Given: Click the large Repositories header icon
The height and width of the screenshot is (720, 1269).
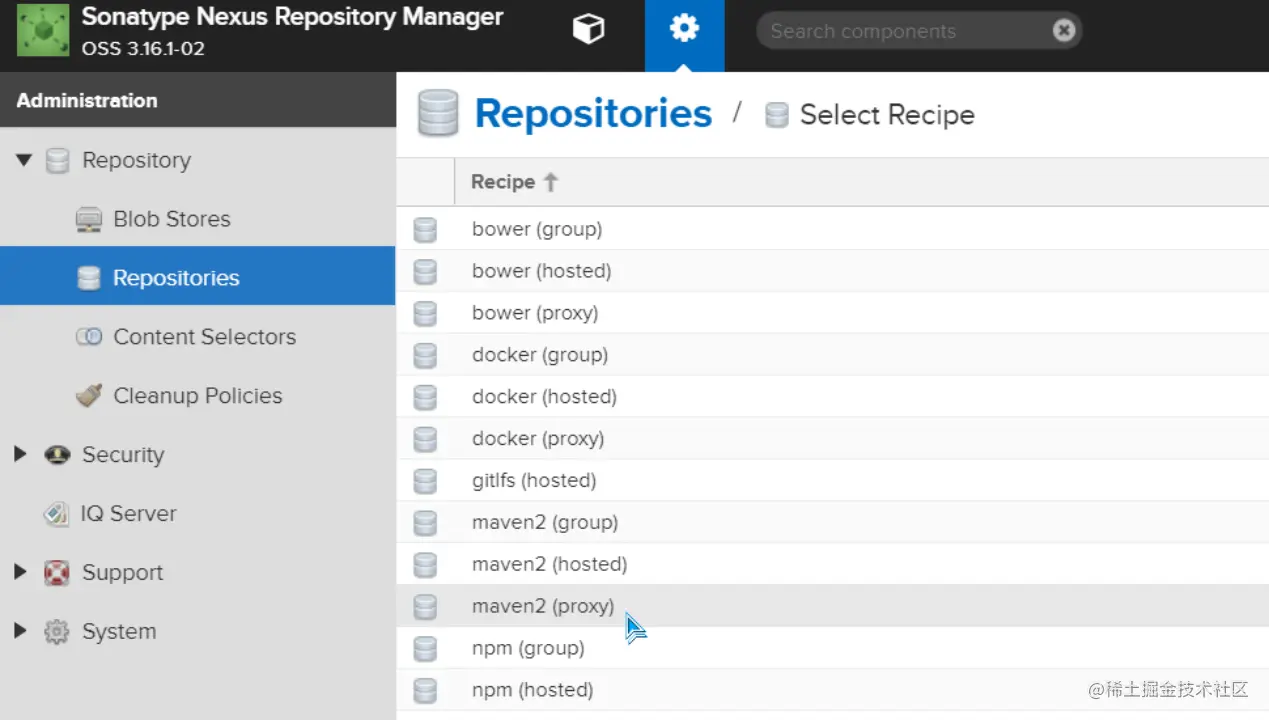Looking at the screenshot, I should click(x=437, y=113).
